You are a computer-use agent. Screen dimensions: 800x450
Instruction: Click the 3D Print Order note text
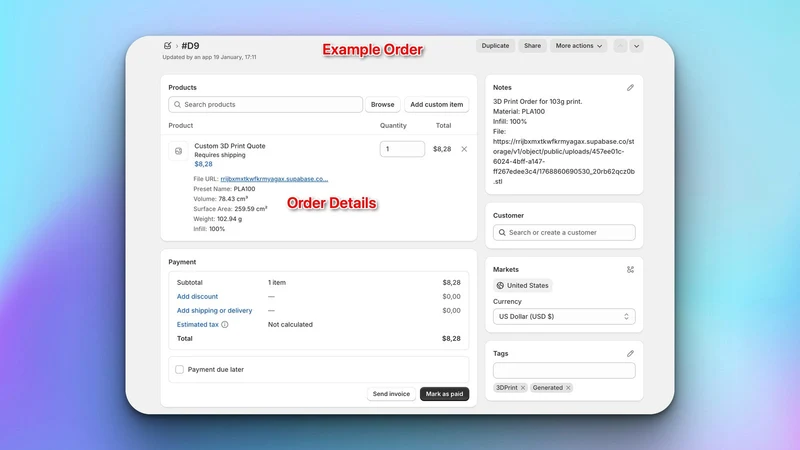click(x=537, y=102)
